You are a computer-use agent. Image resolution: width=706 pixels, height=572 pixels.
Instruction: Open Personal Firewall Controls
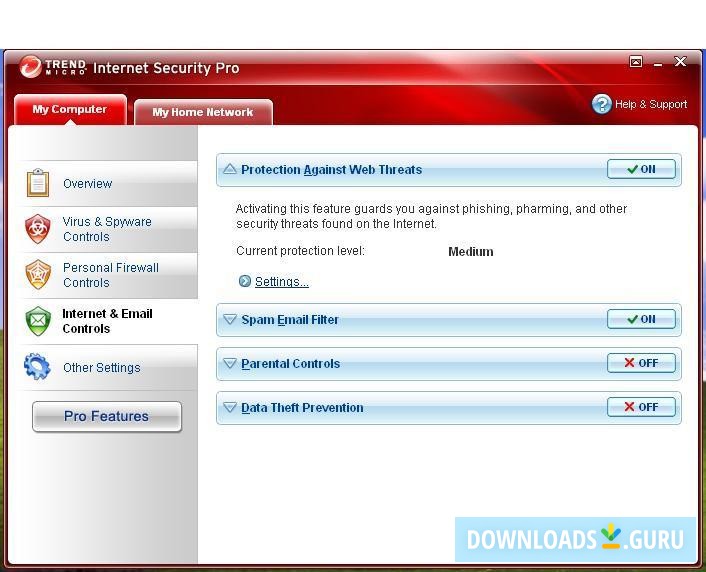[109, 275]
